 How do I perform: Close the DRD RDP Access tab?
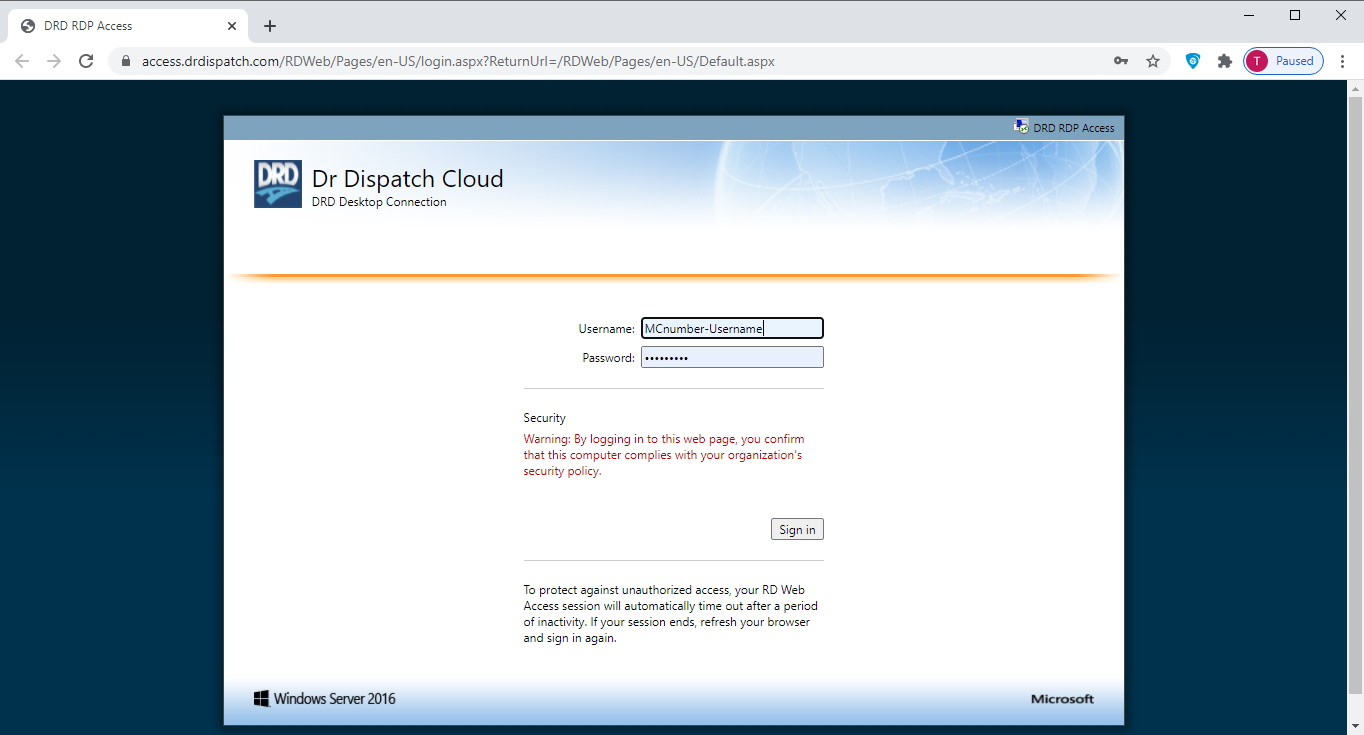pos(232,26)
